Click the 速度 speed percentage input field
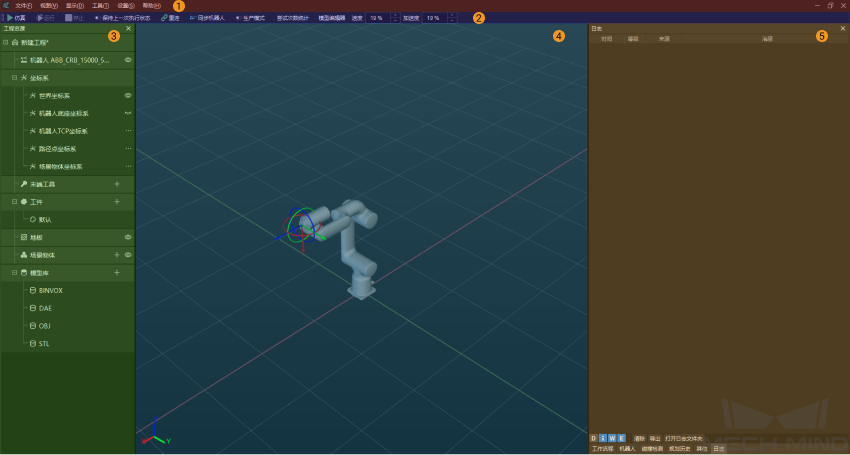This screenshot has width=850, height=455. pyautogui.click(x=378, y=18)
